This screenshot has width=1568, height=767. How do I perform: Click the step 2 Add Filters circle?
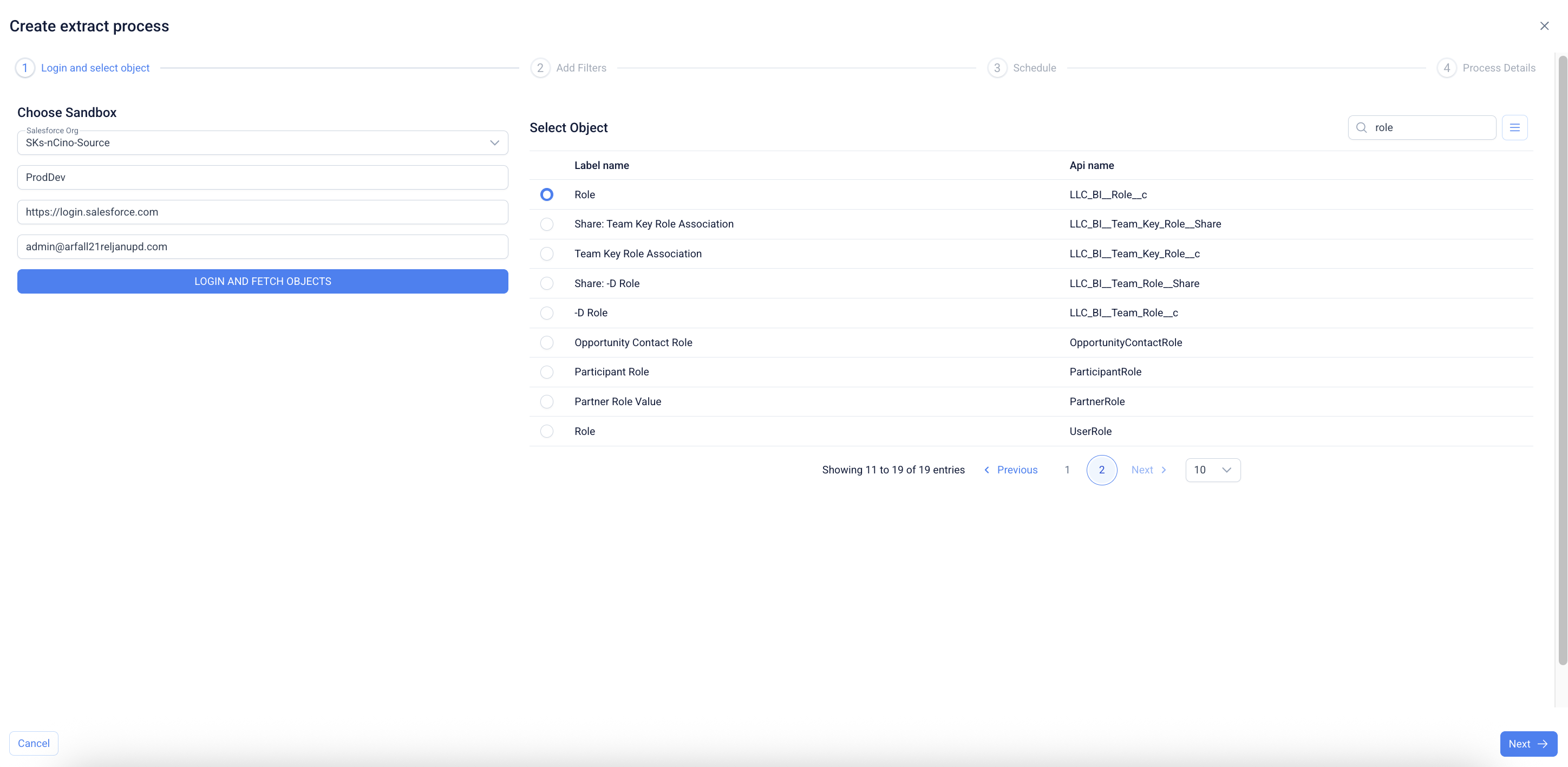click(540, 68)
